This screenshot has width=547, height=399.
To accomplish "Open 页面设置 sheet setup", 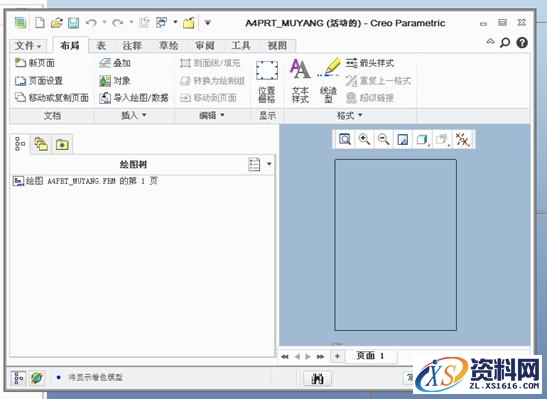I will (39, 81).
